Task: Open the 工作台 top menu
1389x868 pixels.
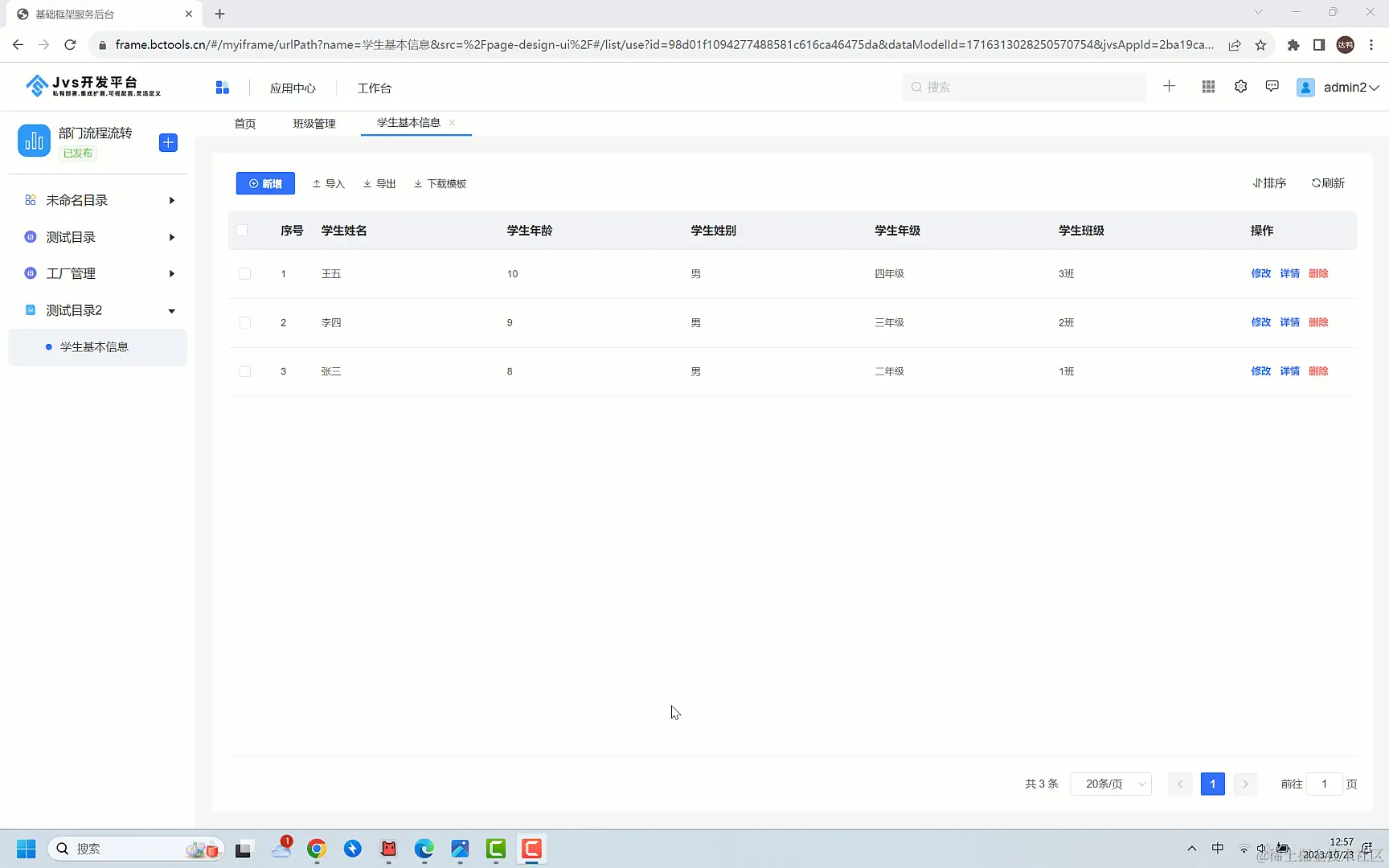Action: 375,88
